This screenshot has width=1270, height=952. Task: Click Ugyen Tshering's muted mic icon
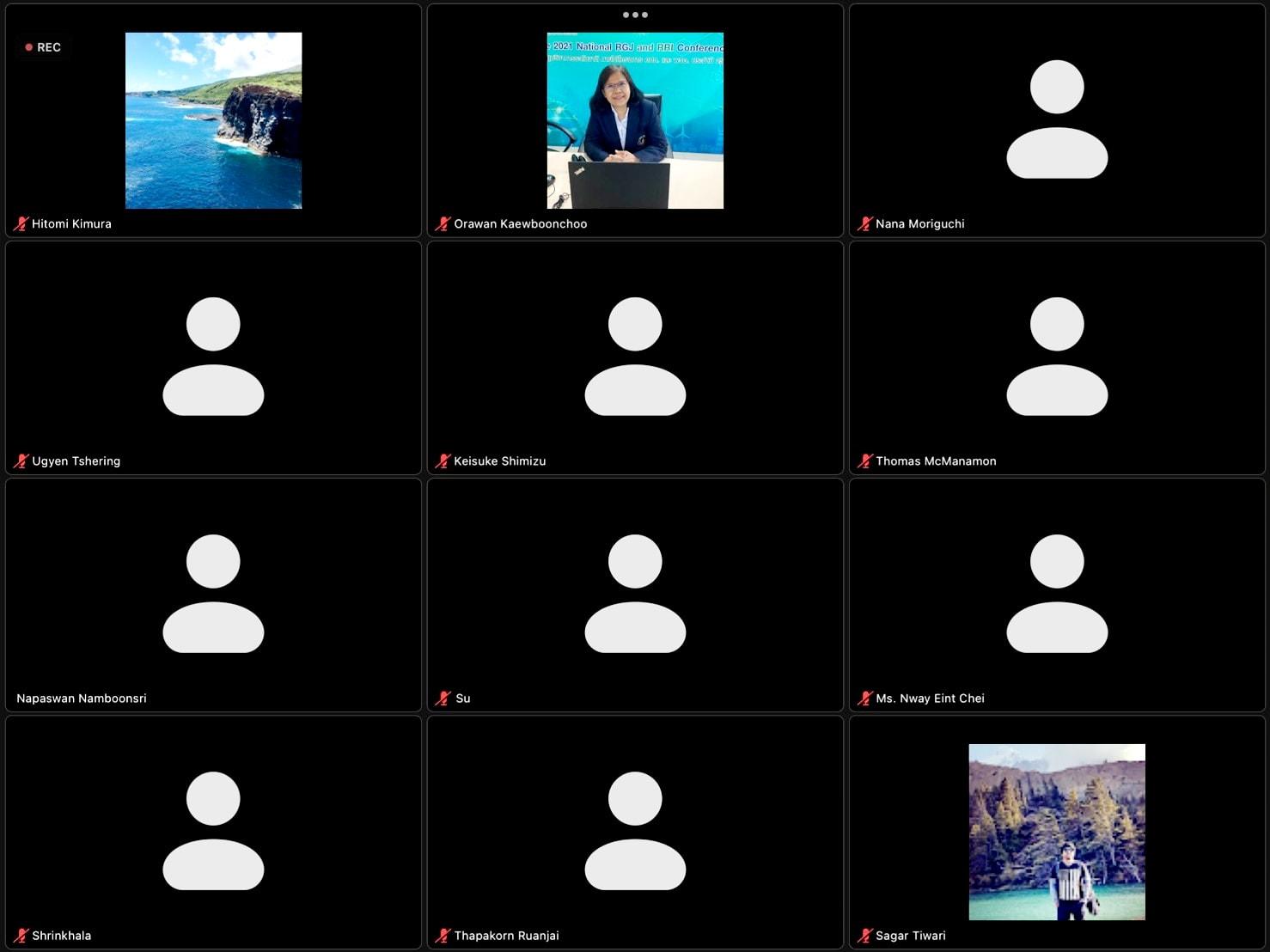[x=21, y=461]
